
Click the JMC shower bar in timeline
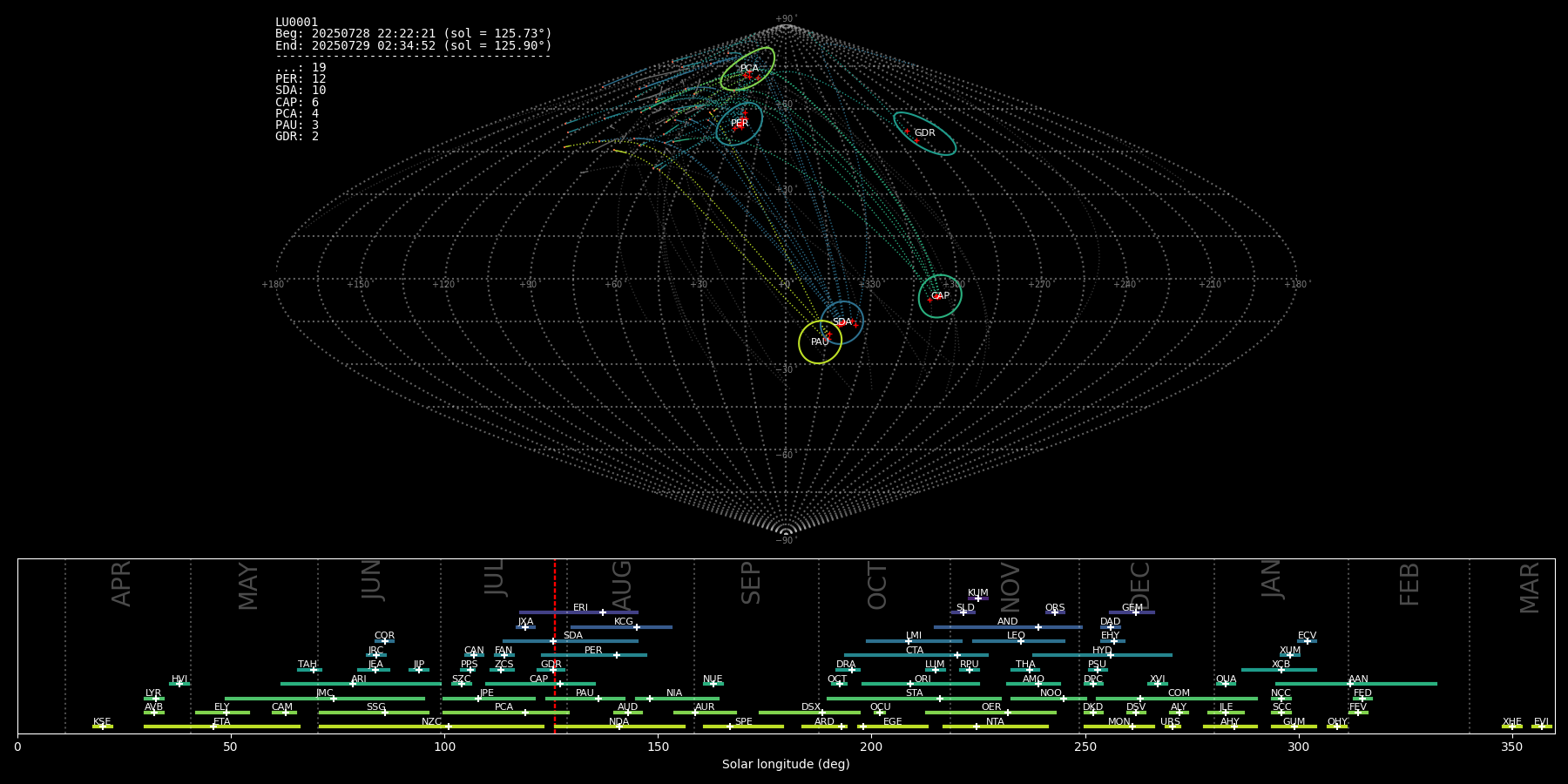click(325, 698)
